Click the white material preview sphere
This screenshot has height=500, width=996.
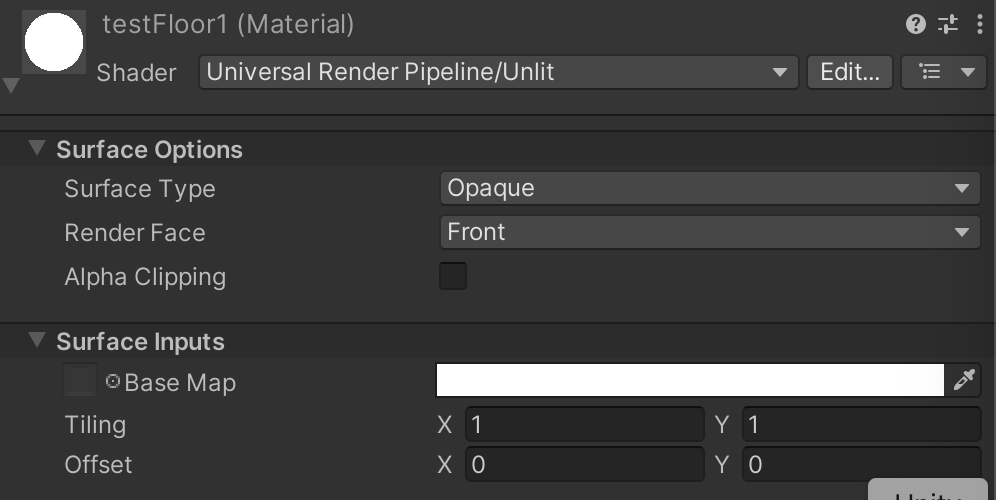(x=53, y=41)
